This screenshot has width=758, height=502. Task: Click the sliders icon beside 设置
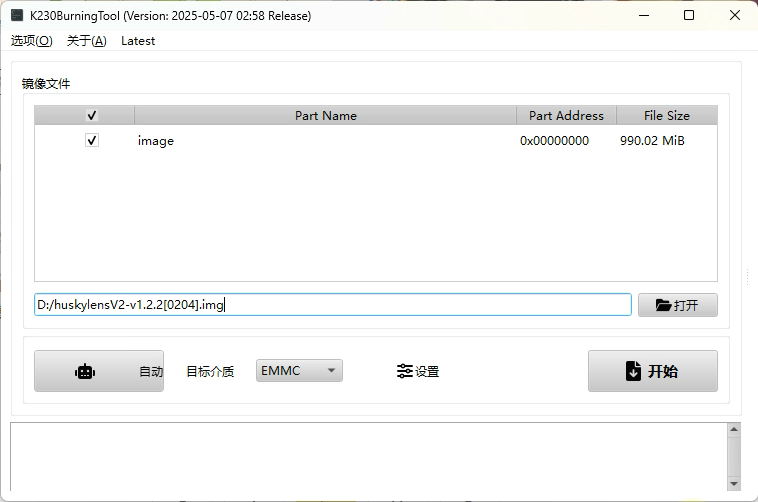pyautogui.click(x=404, y=371)
